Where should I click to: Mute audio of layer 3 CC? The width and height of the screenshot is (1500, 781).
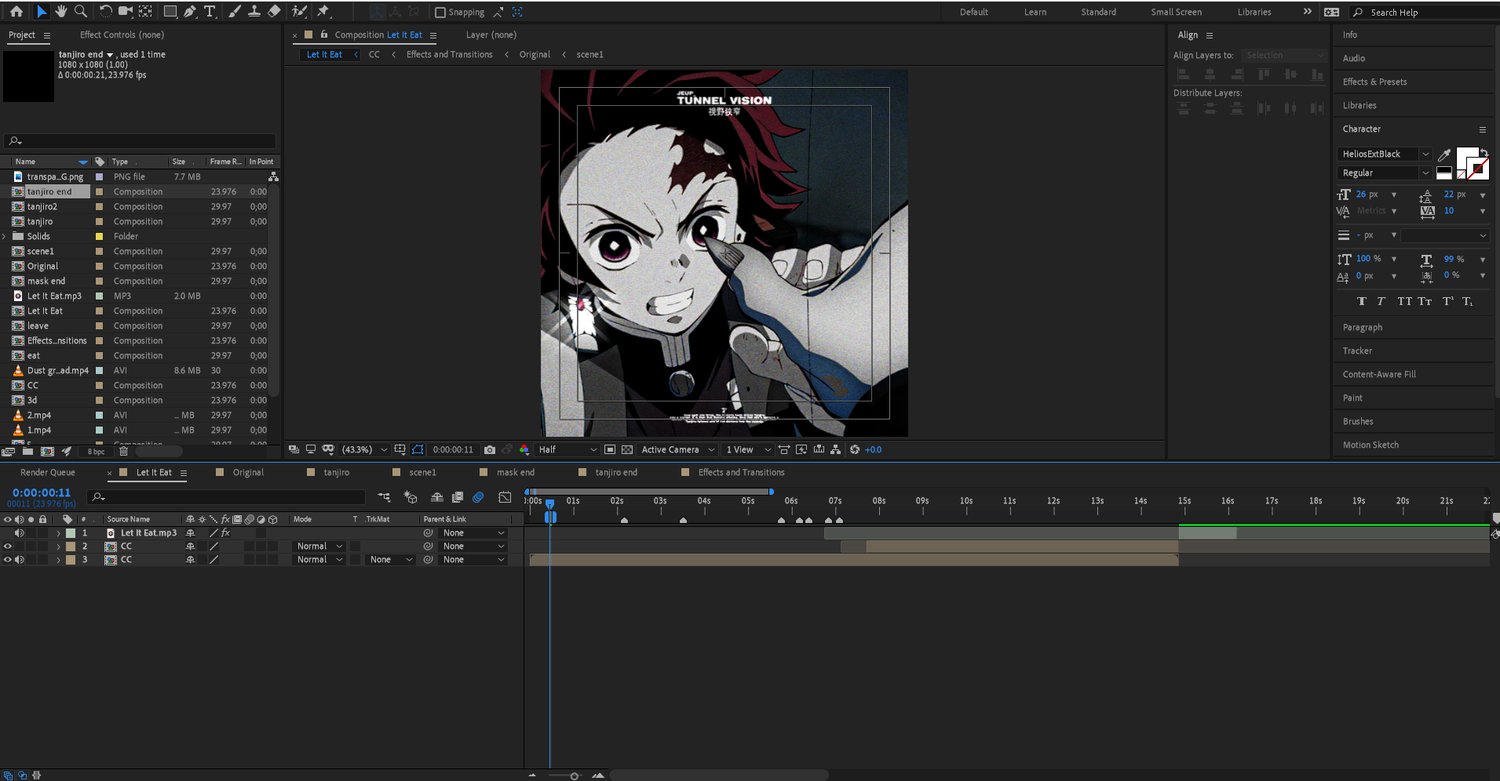click(18, 560)
